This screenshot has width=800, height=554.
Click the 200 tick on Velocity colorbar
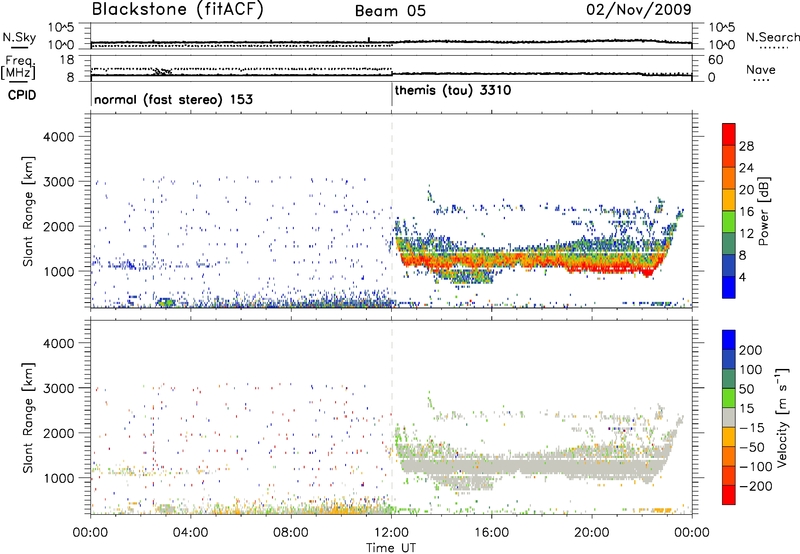click(x=751, y=350)
